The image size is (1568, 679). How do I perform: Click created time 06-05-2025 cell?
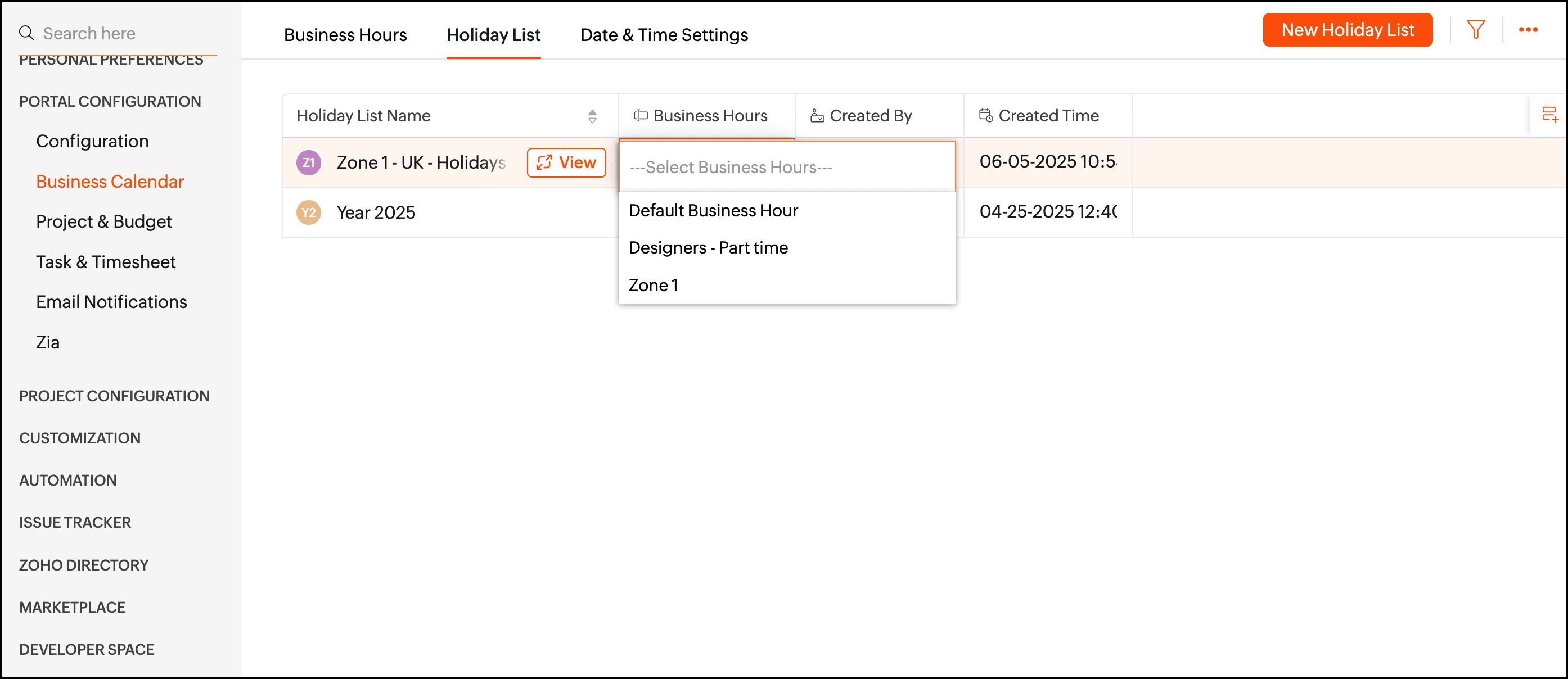[x=1048, y=161]
